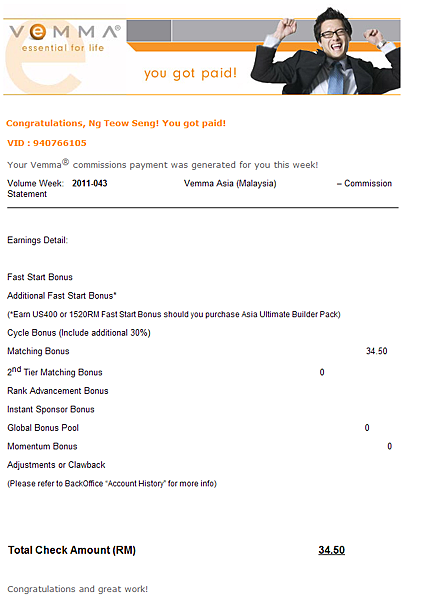This screenshot has width=433, height=600.
Task: Click the Matching Bonus amount 34.50
Action: pyautogui.click(x=377, y=351)
